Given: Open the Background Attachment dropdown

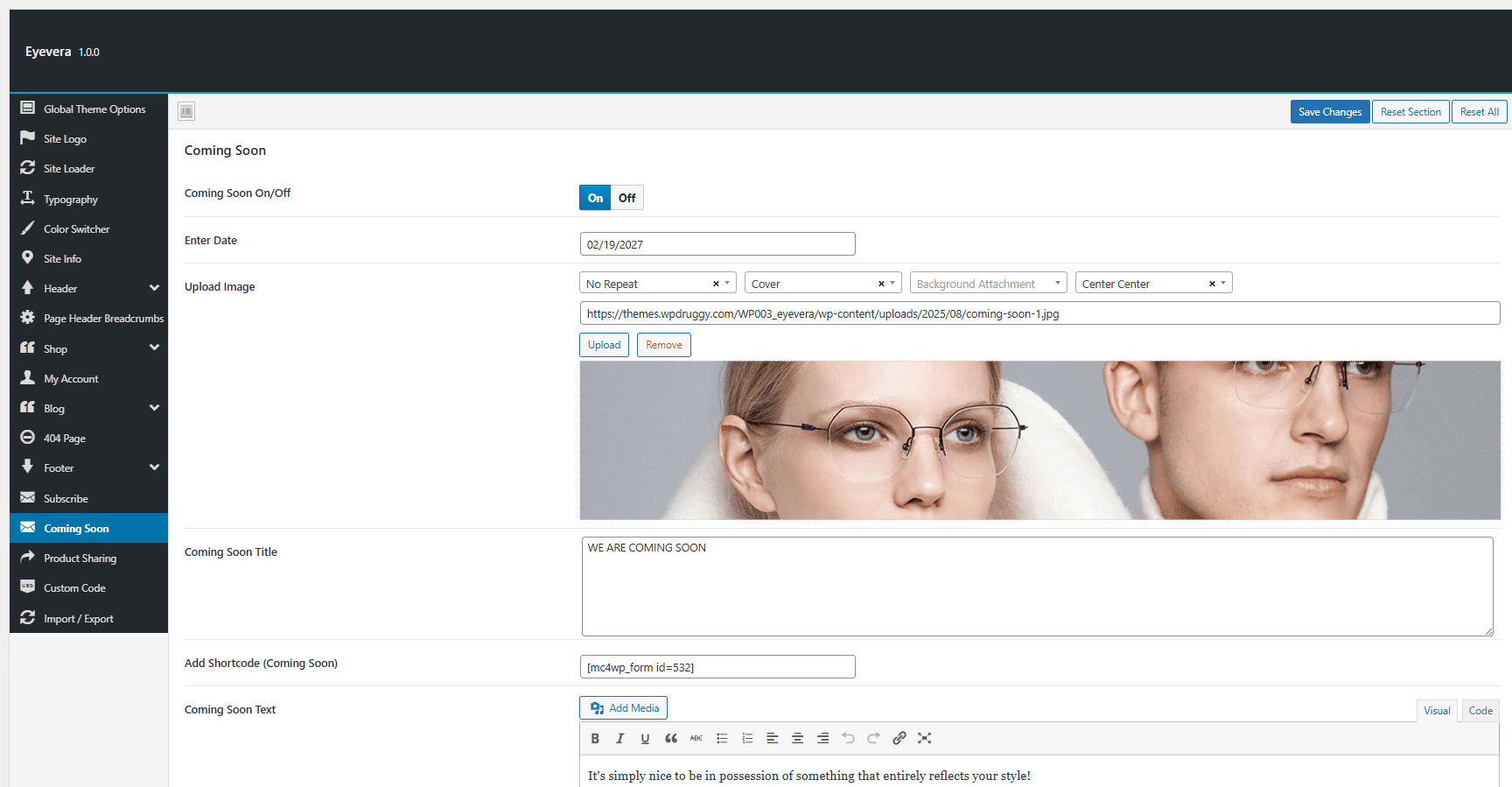Looking at the screenshot, I should (x=988, y=284).
